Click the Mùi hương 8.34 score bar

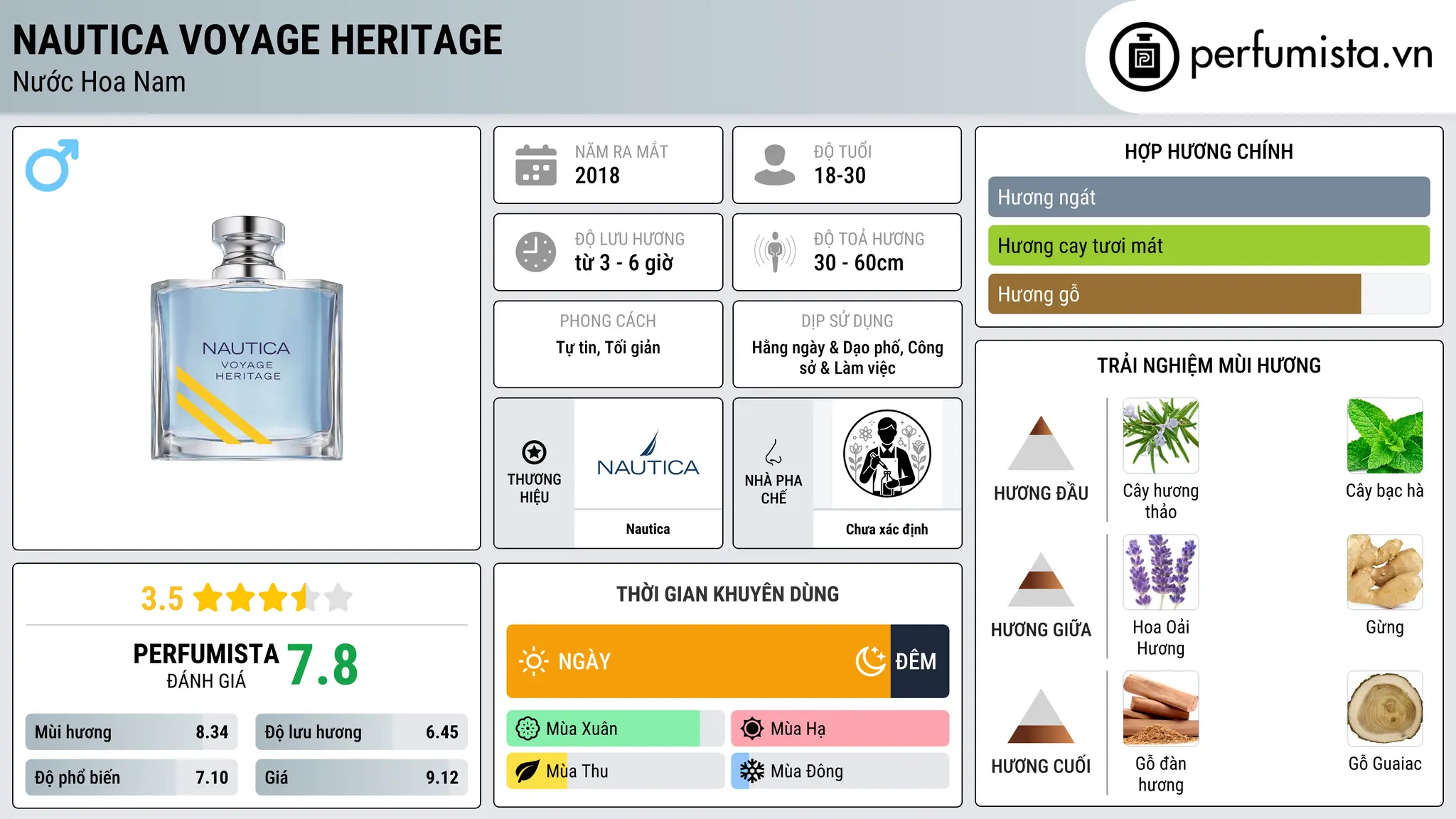click(x=132, y=732)
